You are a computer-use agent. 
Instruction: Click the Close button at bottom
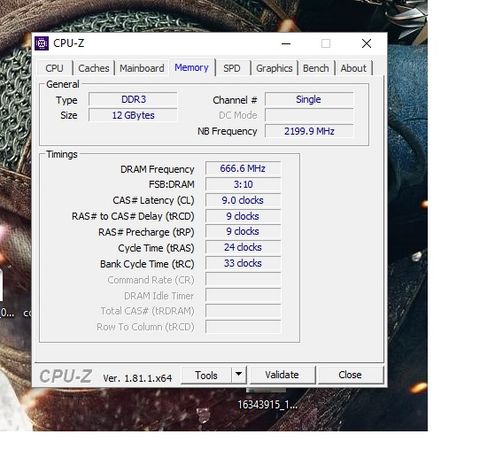pos(350,375)
